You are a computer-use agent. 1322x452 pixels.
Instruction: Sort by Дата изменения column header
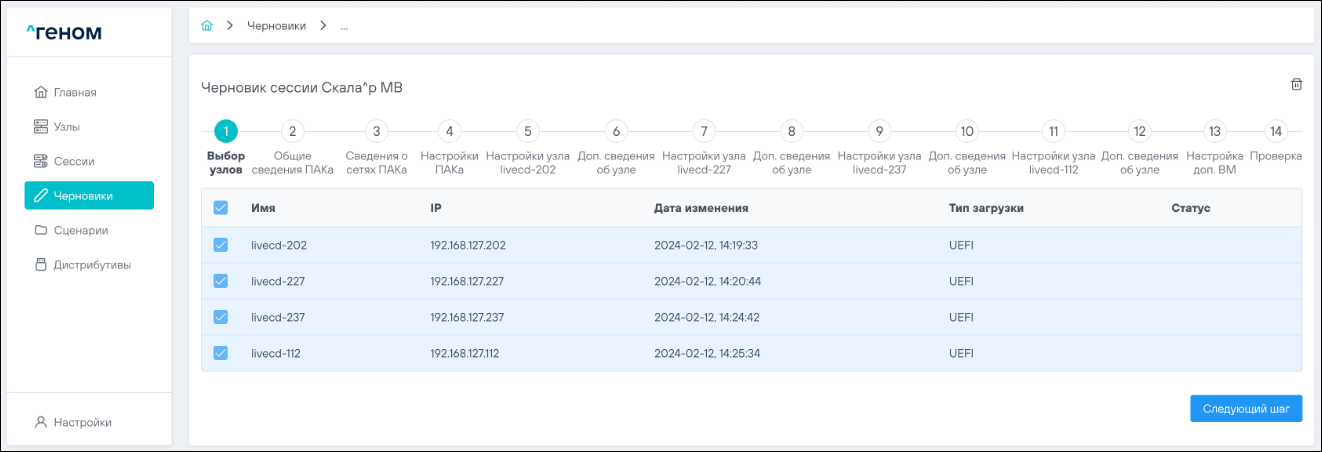[701, 208]
